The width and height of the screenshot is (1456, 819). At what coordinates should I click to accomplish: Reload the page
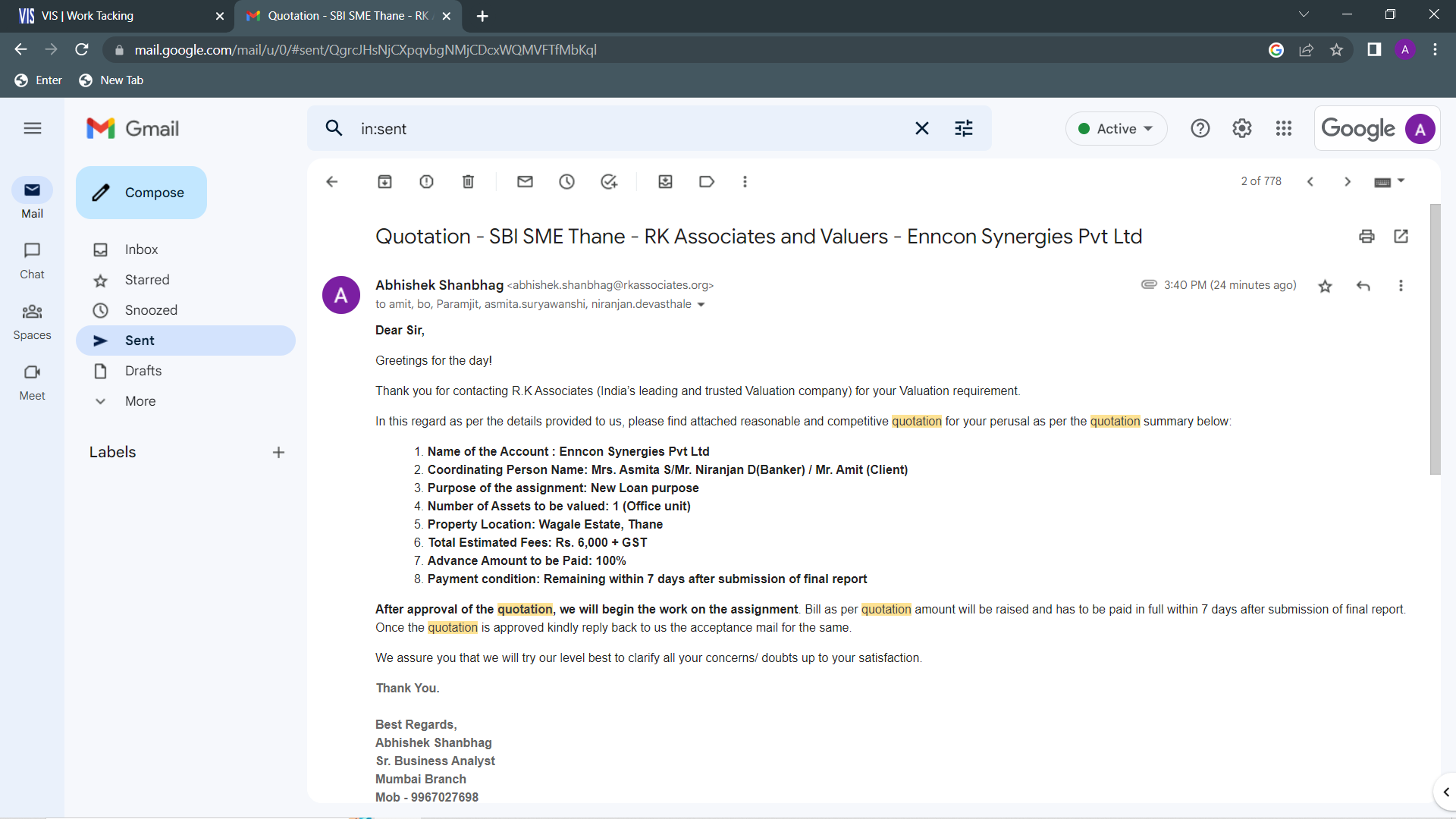[x=82, y=49]
